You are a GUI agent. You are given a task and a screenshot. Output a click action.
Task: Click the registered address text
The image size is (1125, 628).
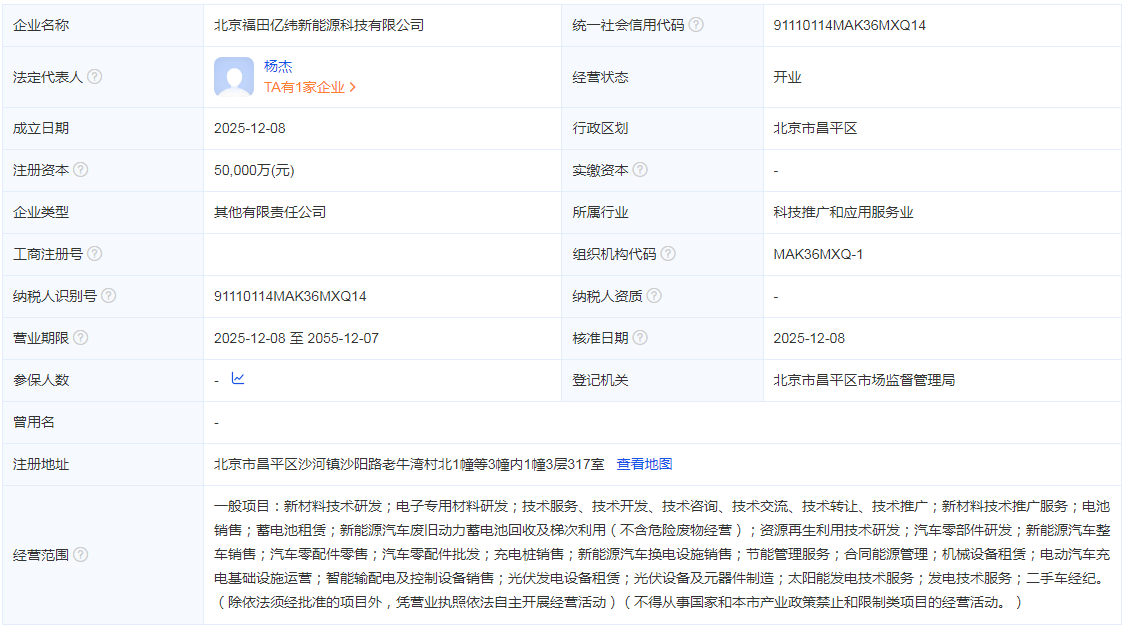[409, 464]
